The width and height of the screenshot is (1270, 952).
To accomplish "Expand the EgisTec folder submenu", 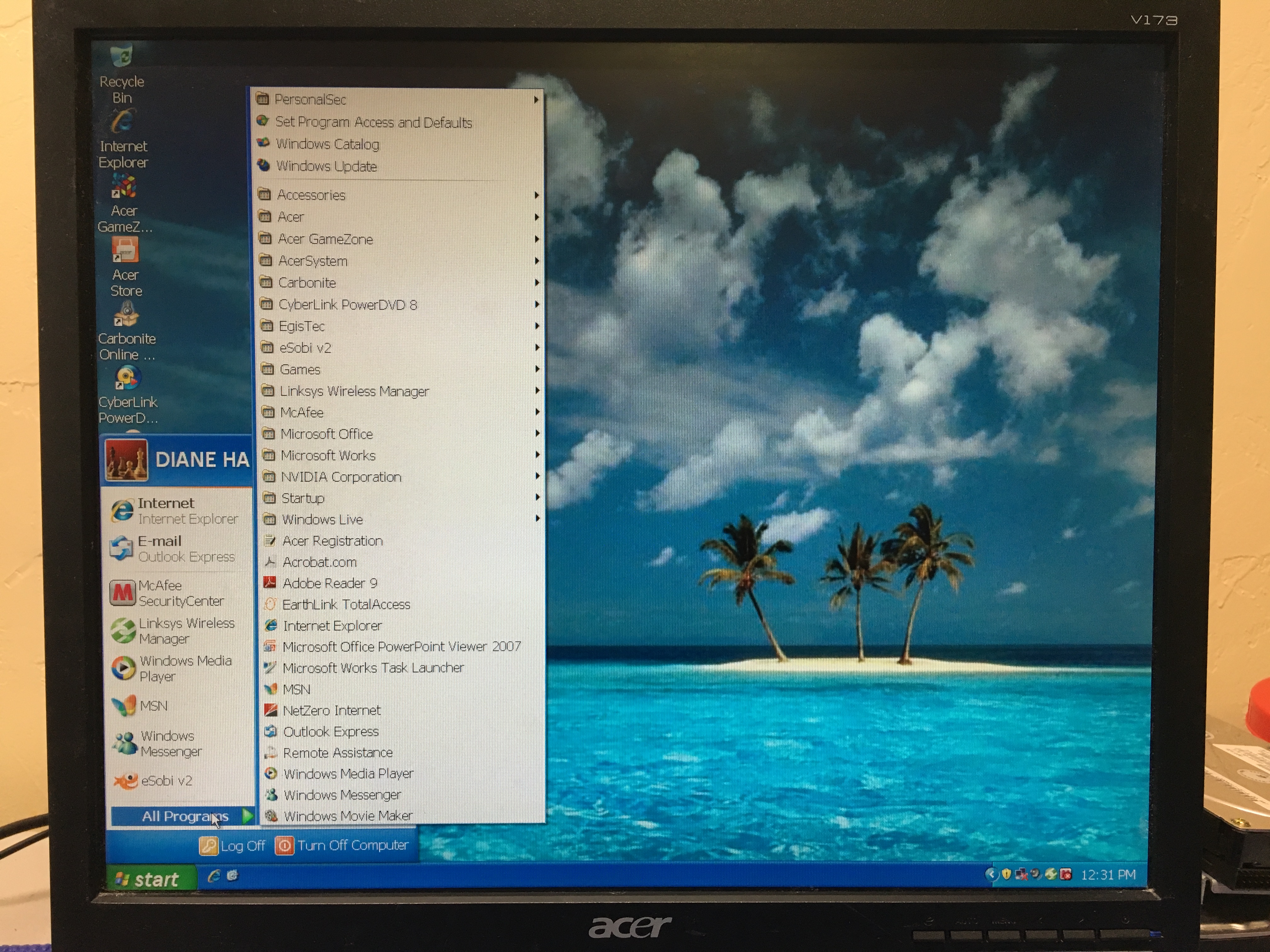I will pos(400,326).
